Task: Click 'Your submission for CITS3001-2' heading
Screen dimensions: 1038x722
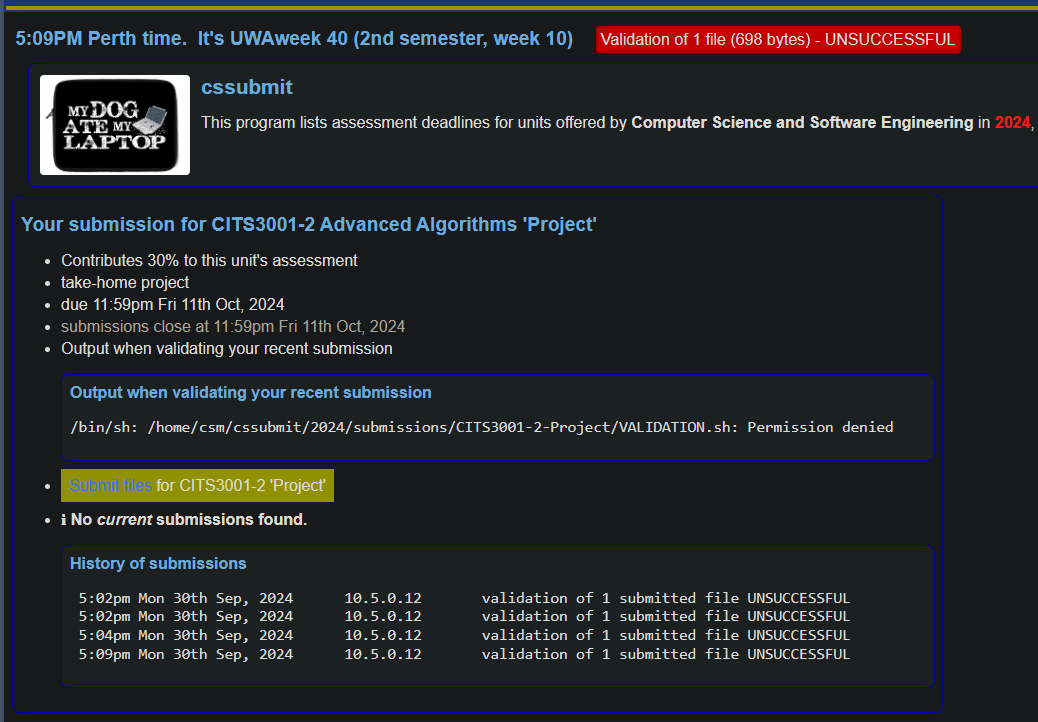Action: coord(308,225)
